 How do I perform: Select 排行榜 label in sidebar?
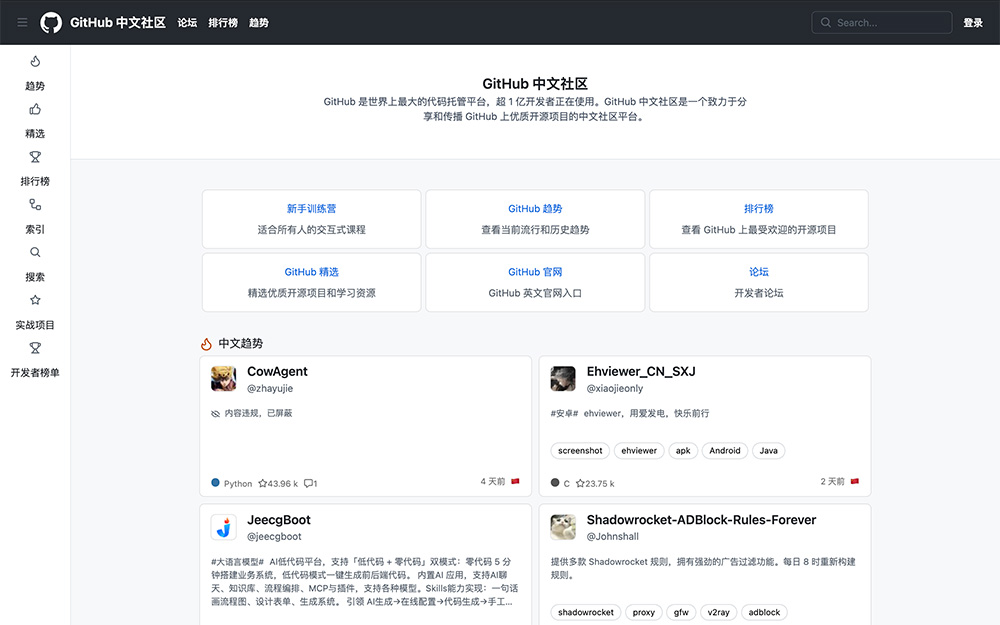pyautogui.click(x=35, y=181)
